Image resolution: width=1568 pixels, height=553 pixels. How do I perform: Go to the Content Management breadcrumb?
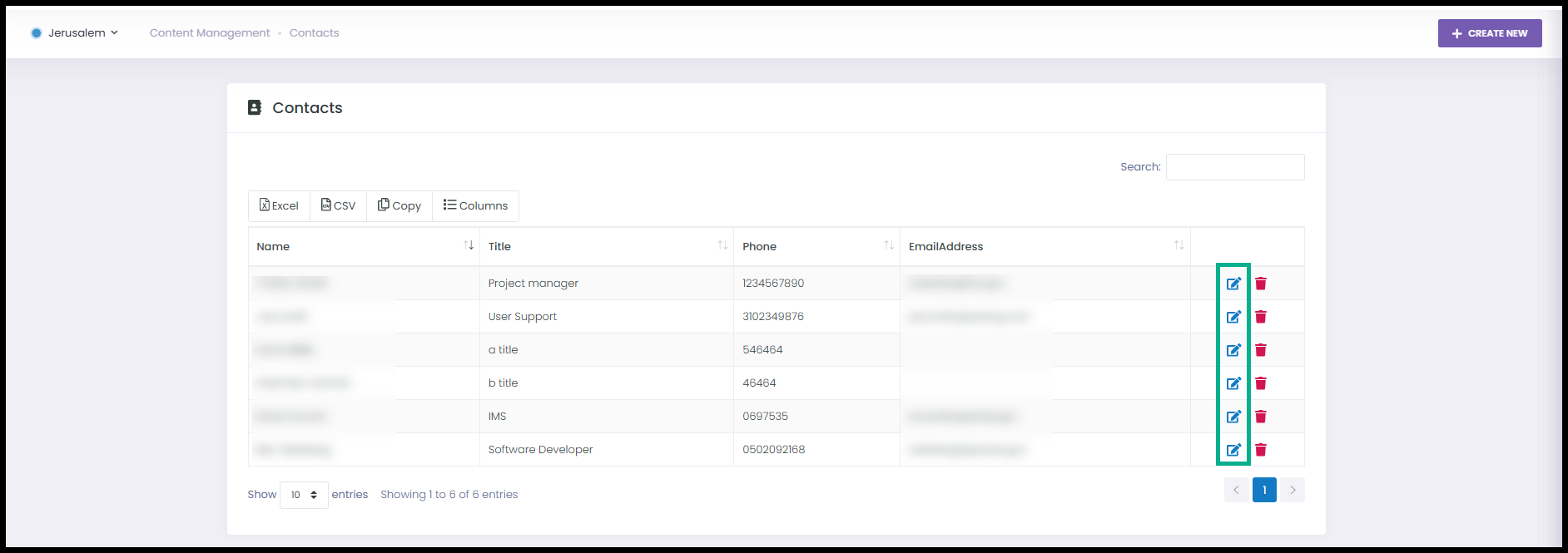[210, 32]
